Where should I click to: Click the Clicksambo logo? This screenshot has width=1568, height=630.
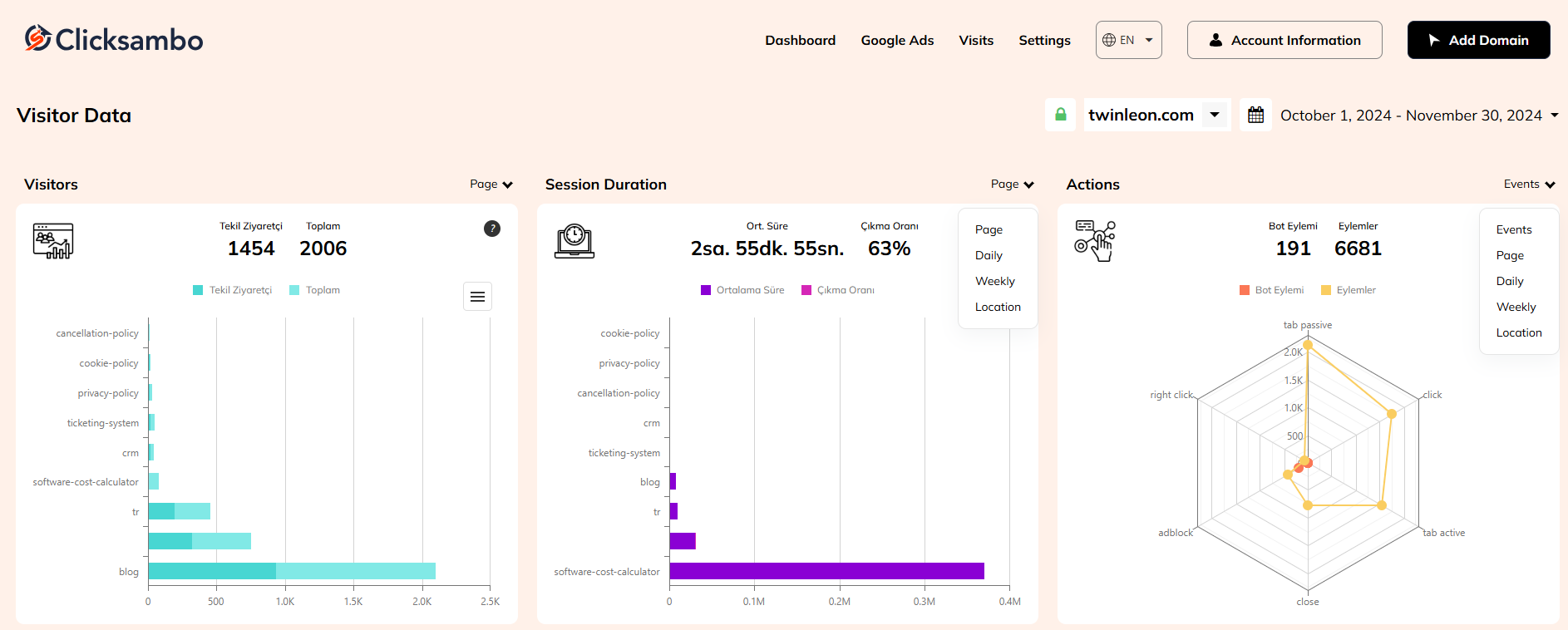tap(114, 39)
